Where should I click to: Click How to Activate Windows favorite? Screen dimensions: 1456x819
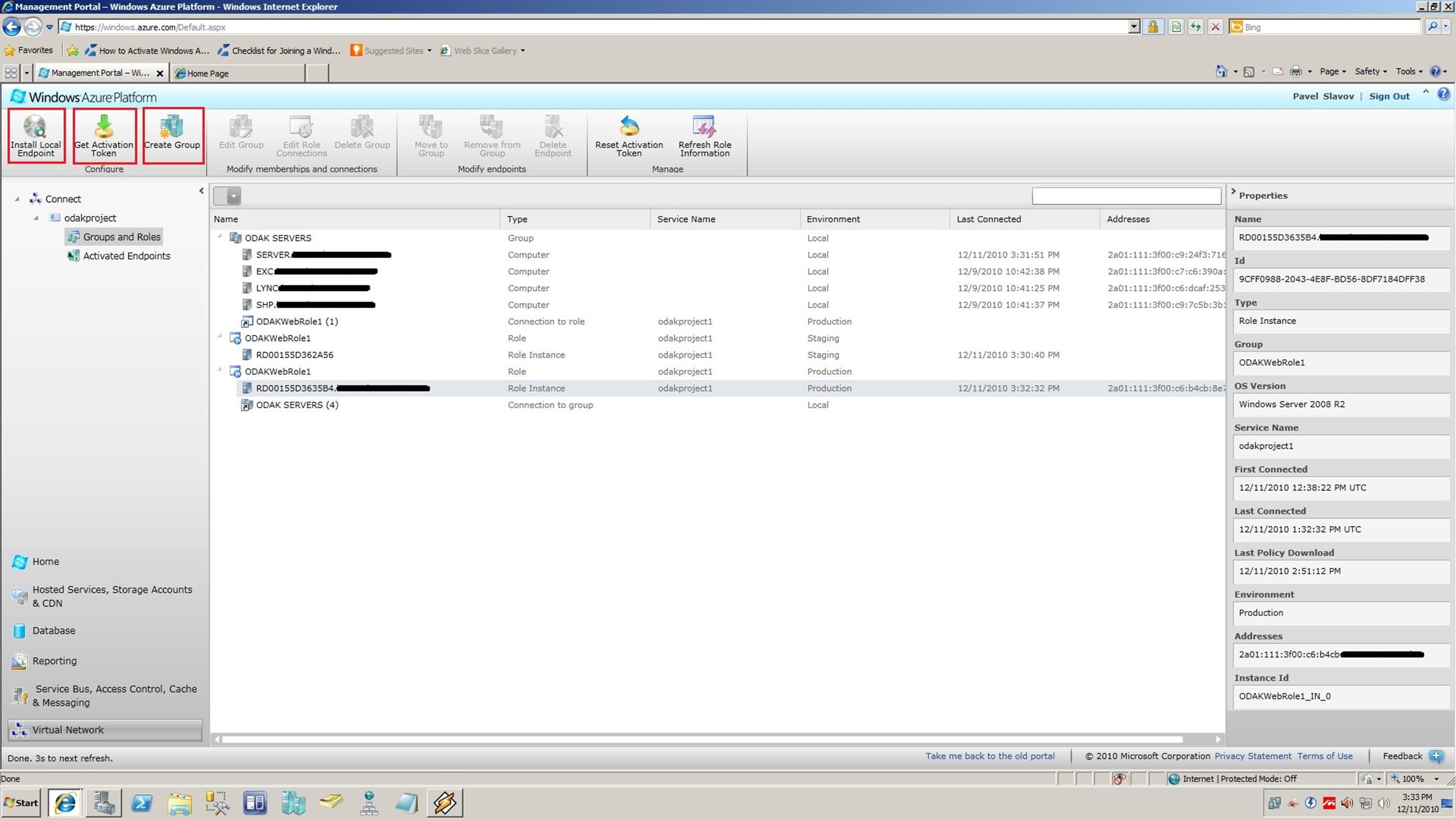tap(147, 51)
